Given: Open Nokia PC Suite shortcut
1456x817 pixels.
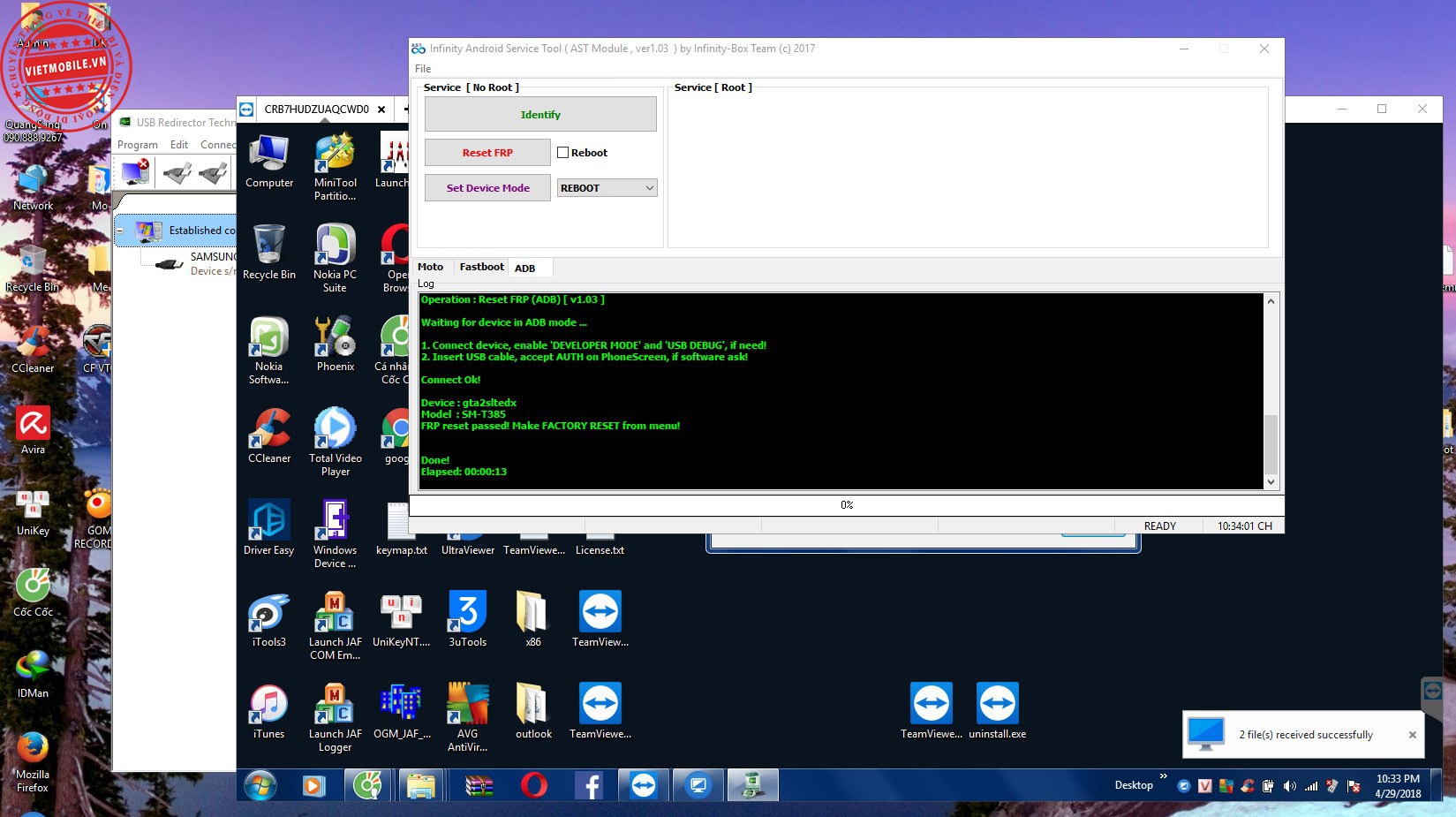Looking at the screenshot, I should pyautogui.click(x=335, y=258).
